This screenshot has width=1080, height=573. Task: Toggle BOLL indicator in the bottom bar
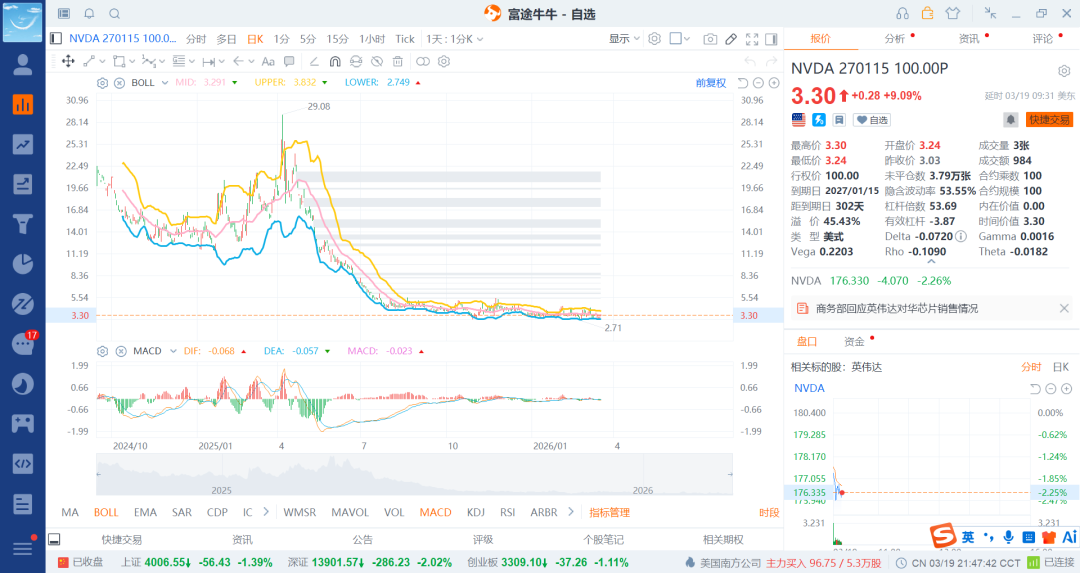pos(106,512)
